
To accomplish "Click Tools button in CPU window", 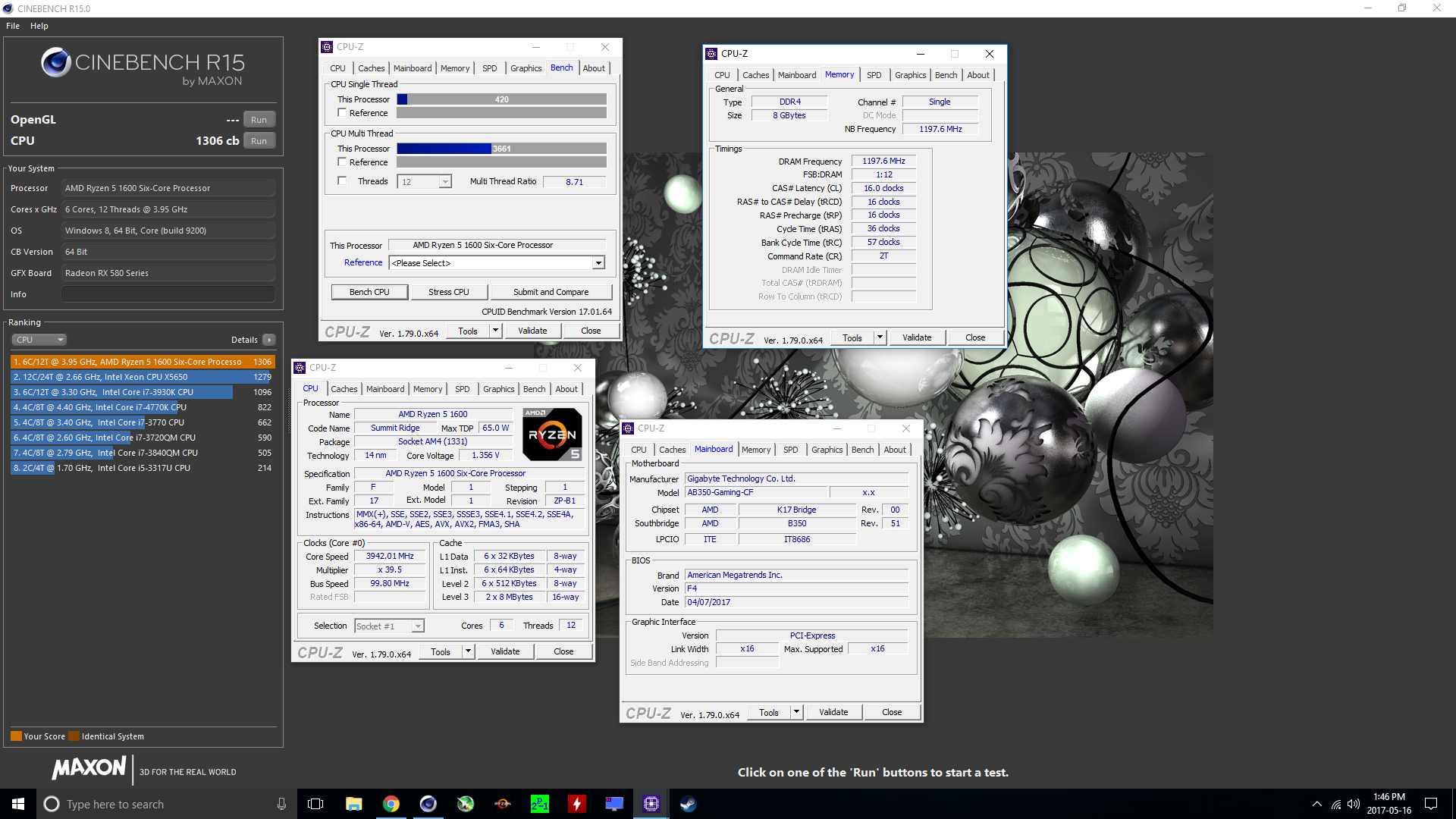I will point(441,651).
